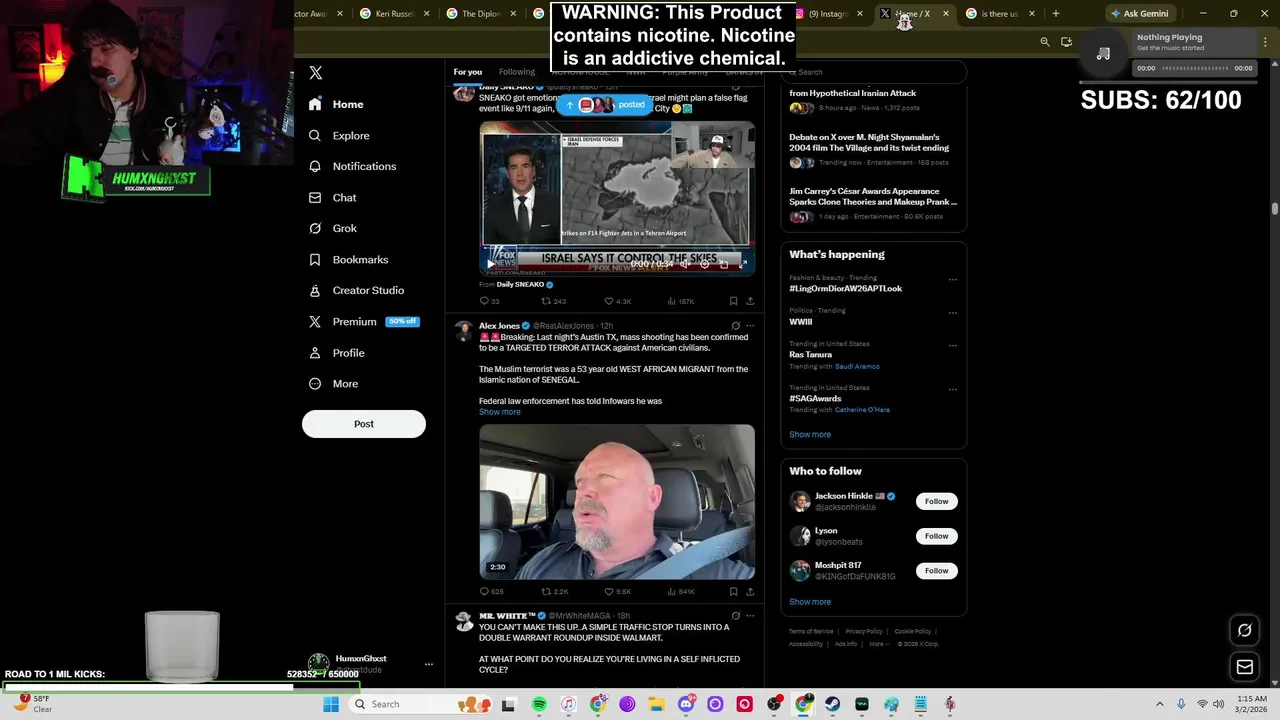Image resolution: width=1280 pixels, height=720 pixels.
Task: Click the Post compose button
Action: [x=364, y=424]
